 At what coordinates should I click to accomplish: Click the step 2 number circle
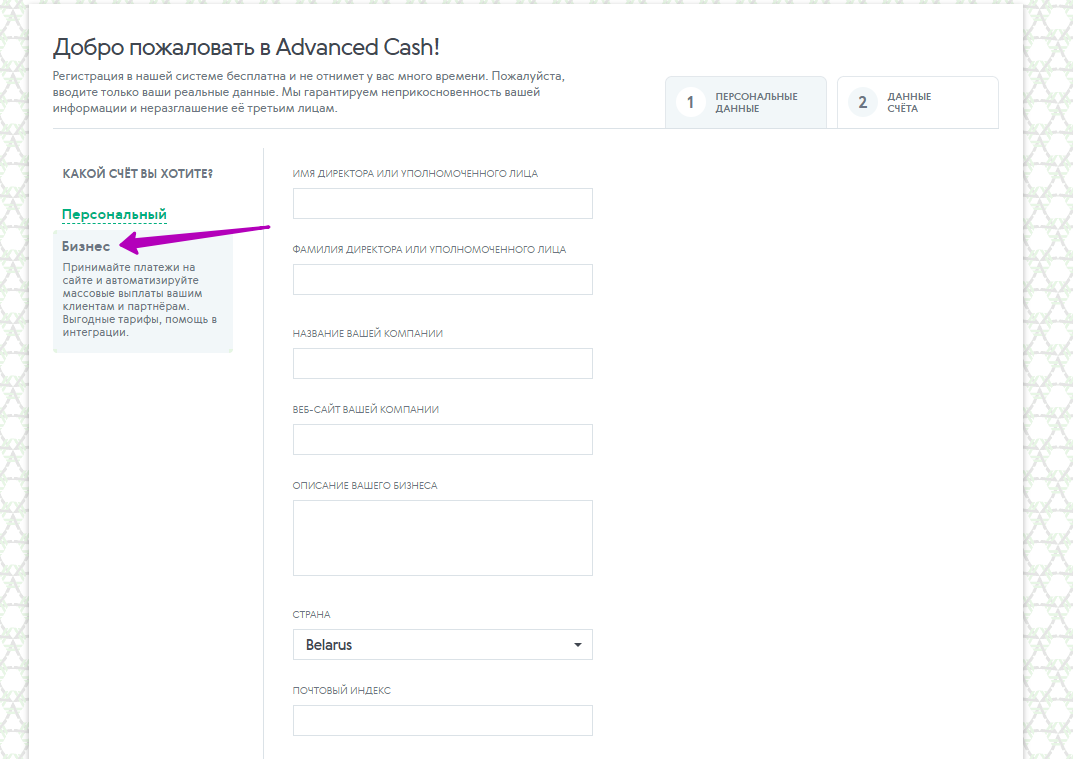click(x=862, y=103)
